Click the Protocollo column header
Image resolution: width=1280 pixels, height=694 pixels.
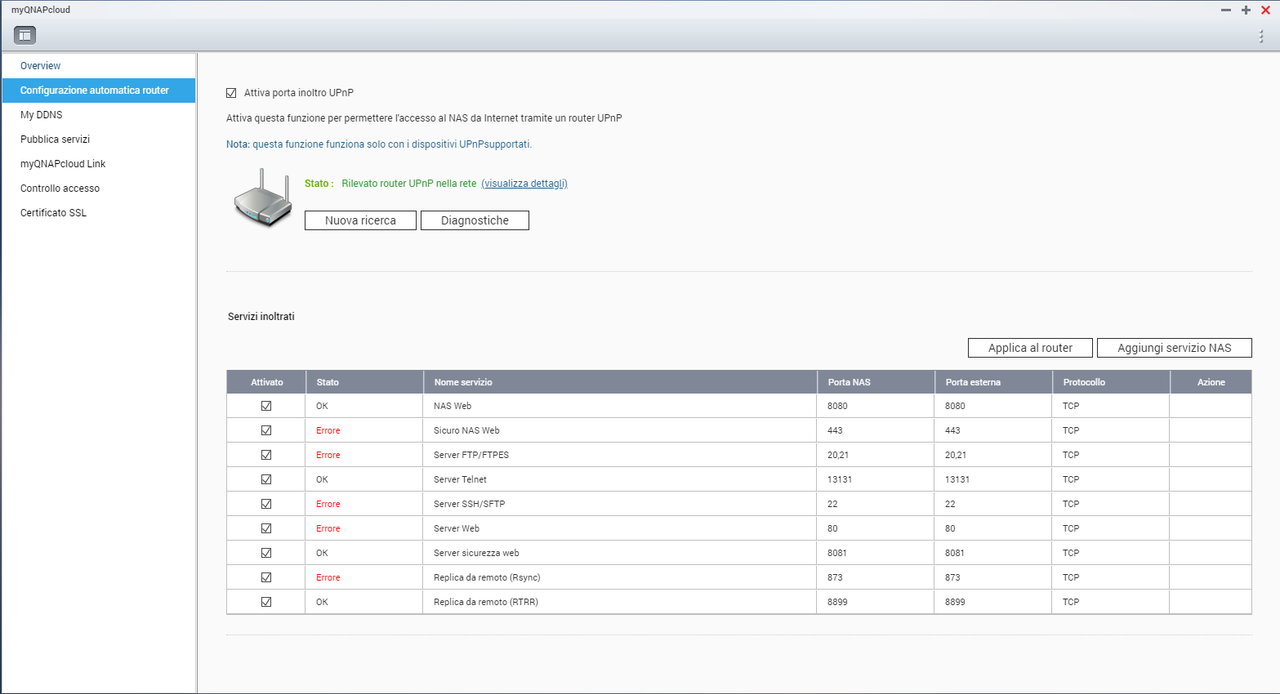pyautogui.click(x=1111, y=382)
